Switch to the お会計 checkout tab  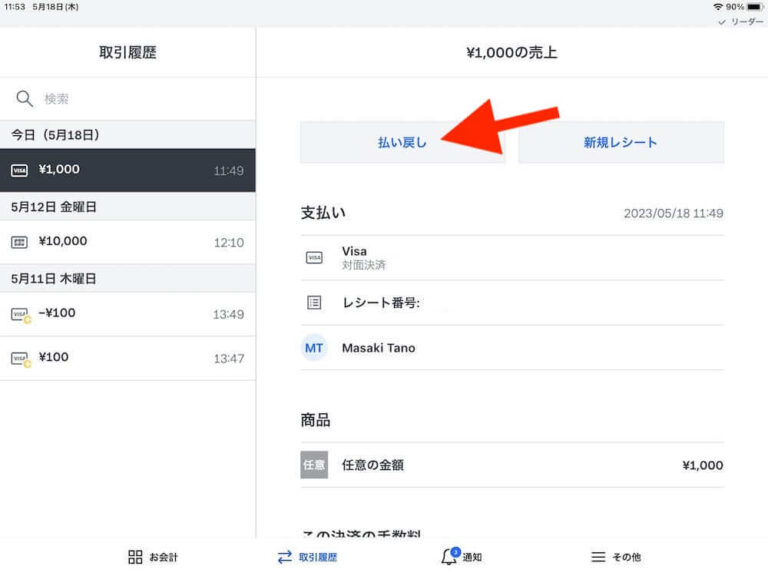click(x=153, y=557)
